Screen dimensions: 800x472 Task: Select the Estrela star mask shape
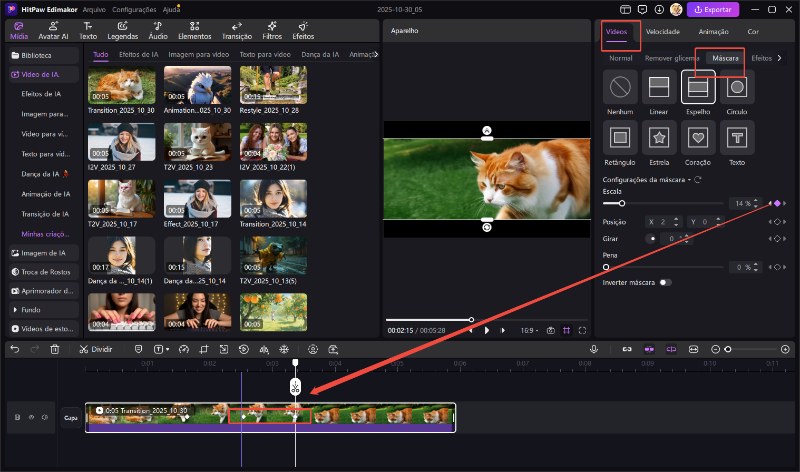click(659, 137)
